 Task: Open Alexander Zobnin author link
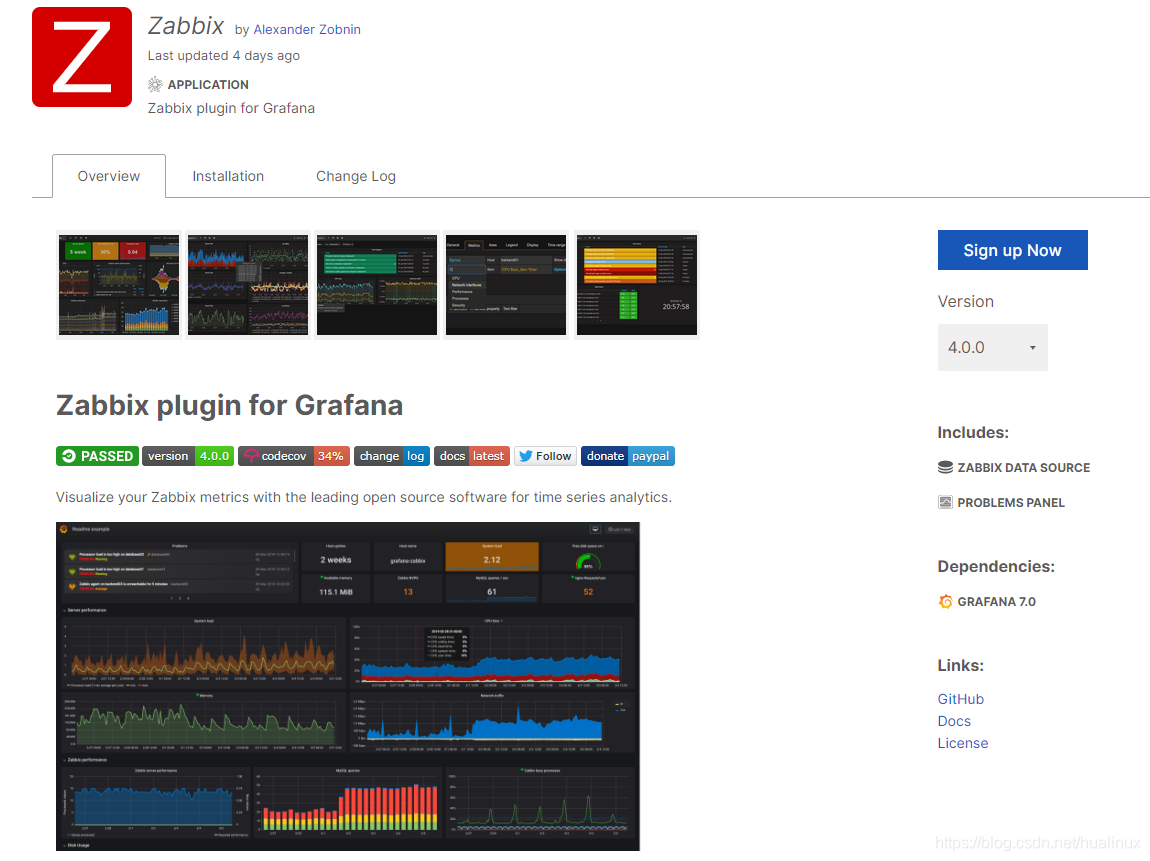pos(307,29)
